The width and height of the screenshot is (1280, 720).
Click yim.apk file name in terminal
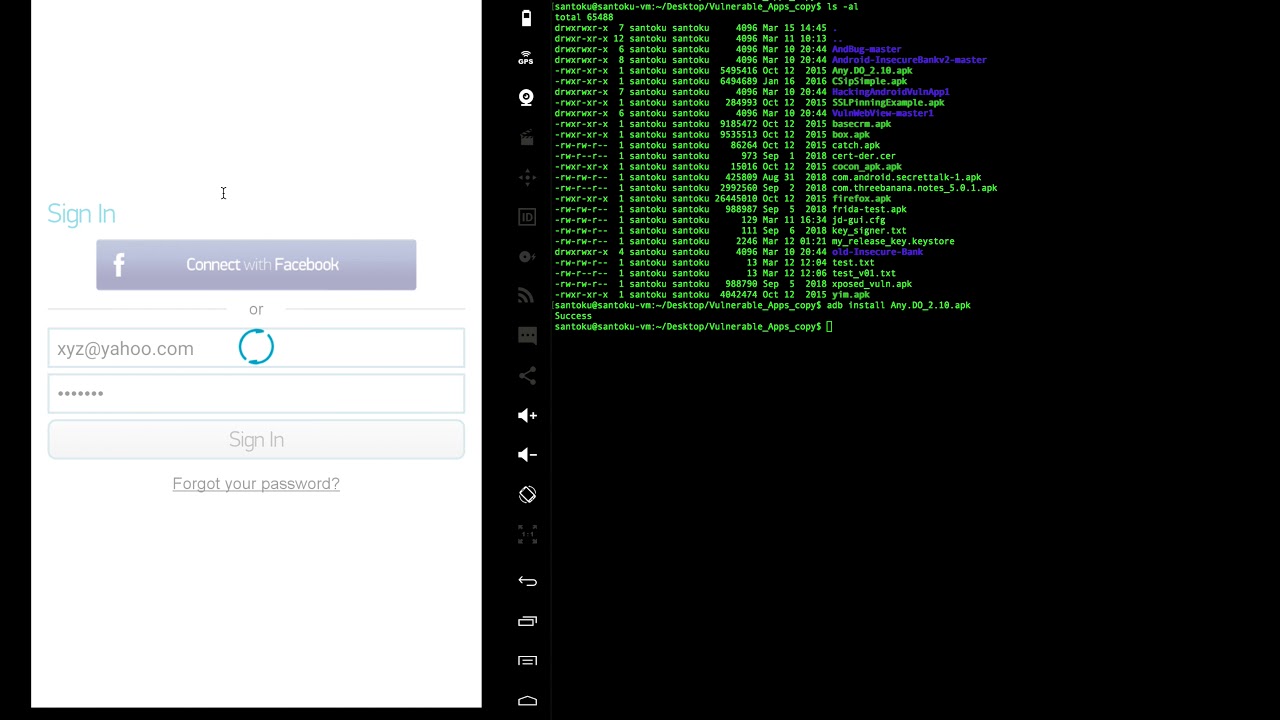(x=851, y=295)
